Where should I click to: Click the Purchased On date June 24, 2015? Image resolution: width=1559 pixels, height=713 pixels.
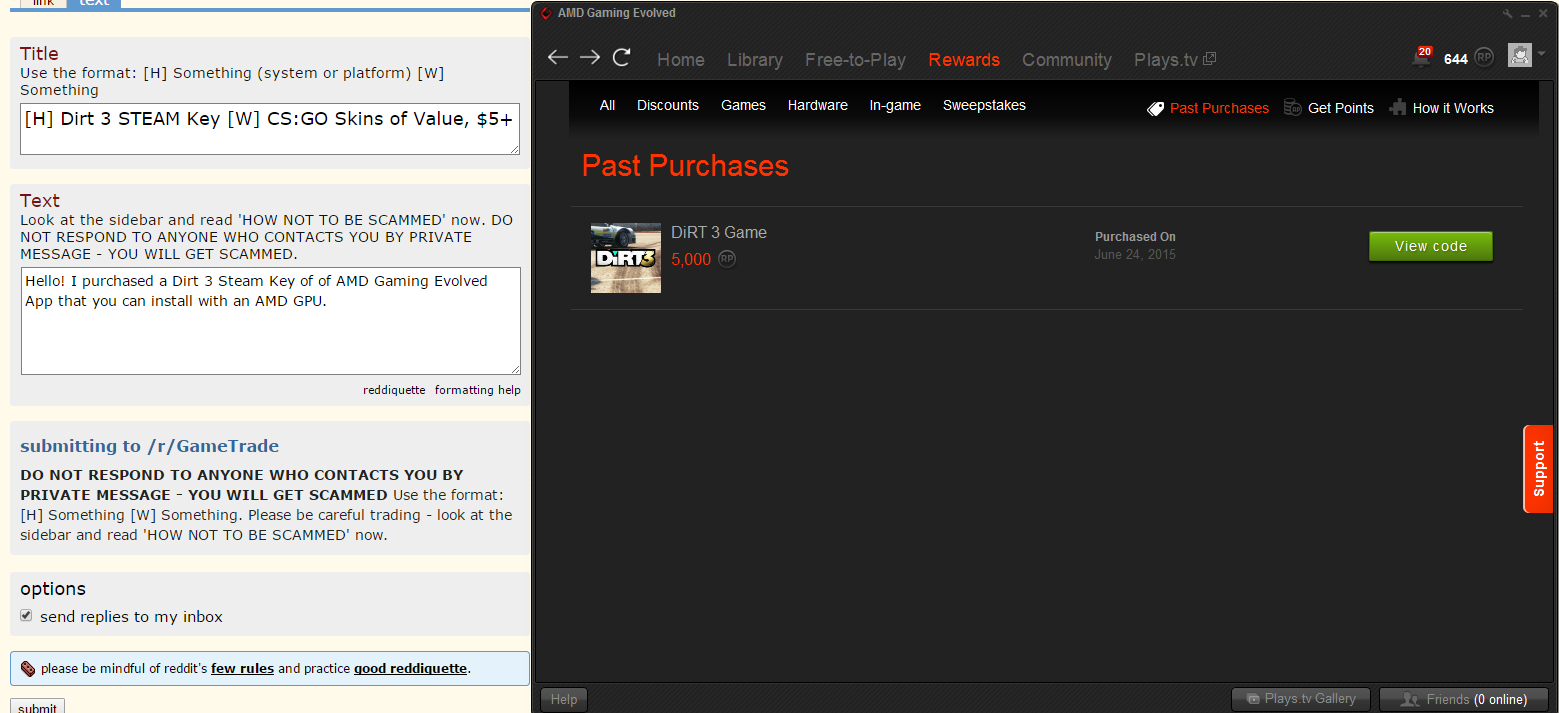[x=1135, y=254]
